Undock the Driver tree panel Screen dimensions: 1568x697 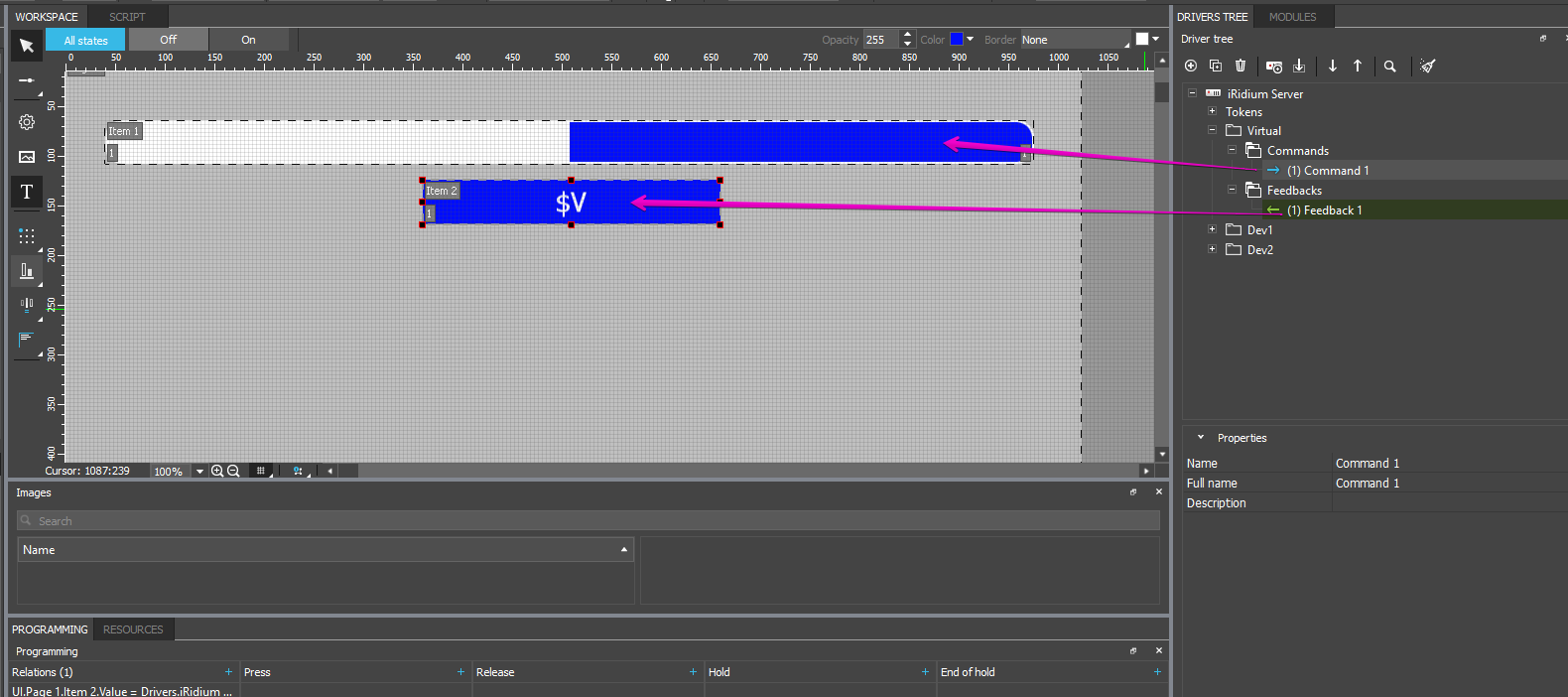tap(1543, 39)
